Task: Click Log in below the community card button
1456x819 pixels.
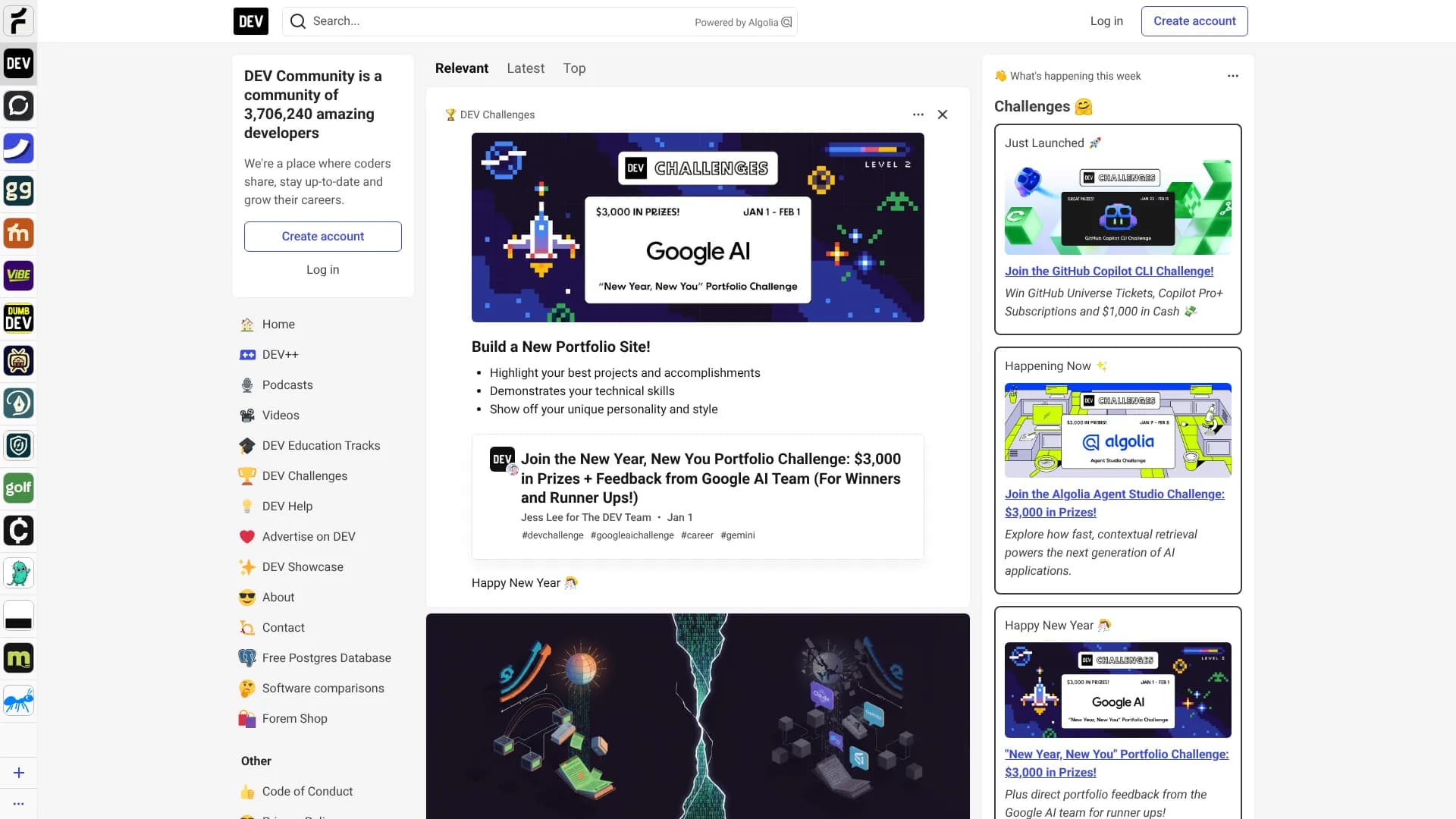Action: 323,270
